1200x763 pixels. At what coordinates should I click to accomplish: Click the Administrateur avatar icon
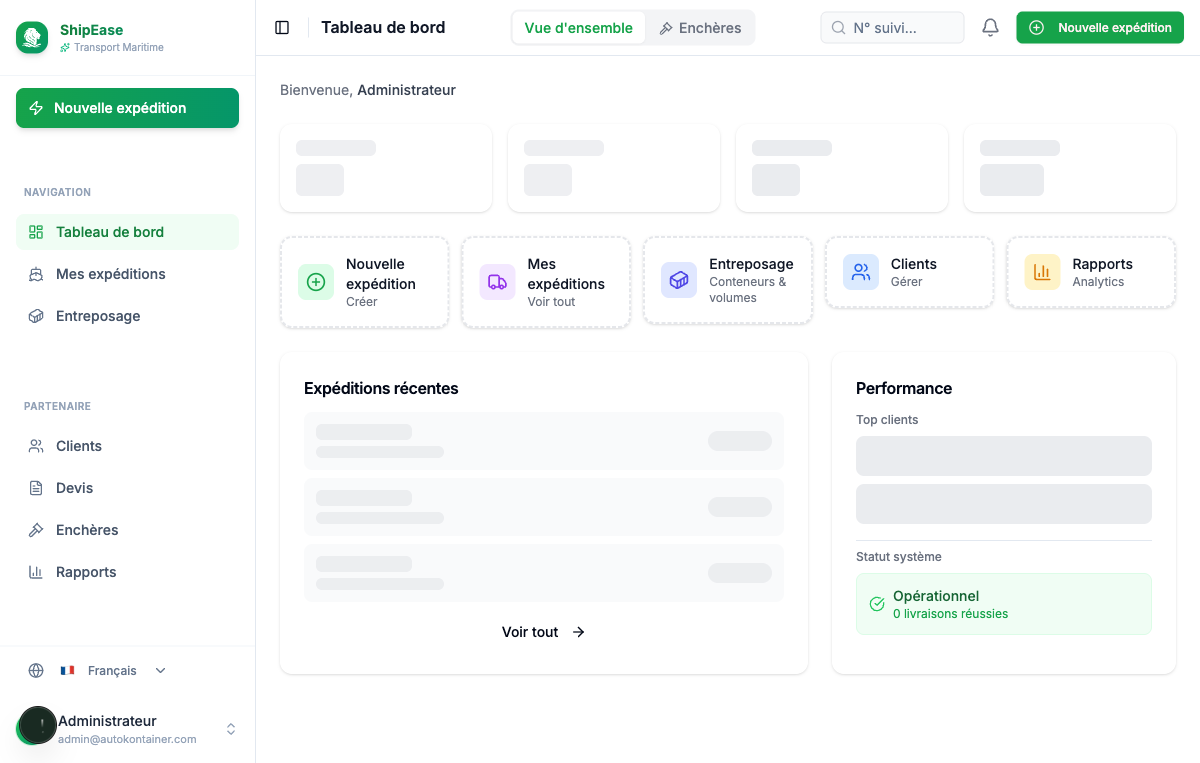click(x=38, y=725)
